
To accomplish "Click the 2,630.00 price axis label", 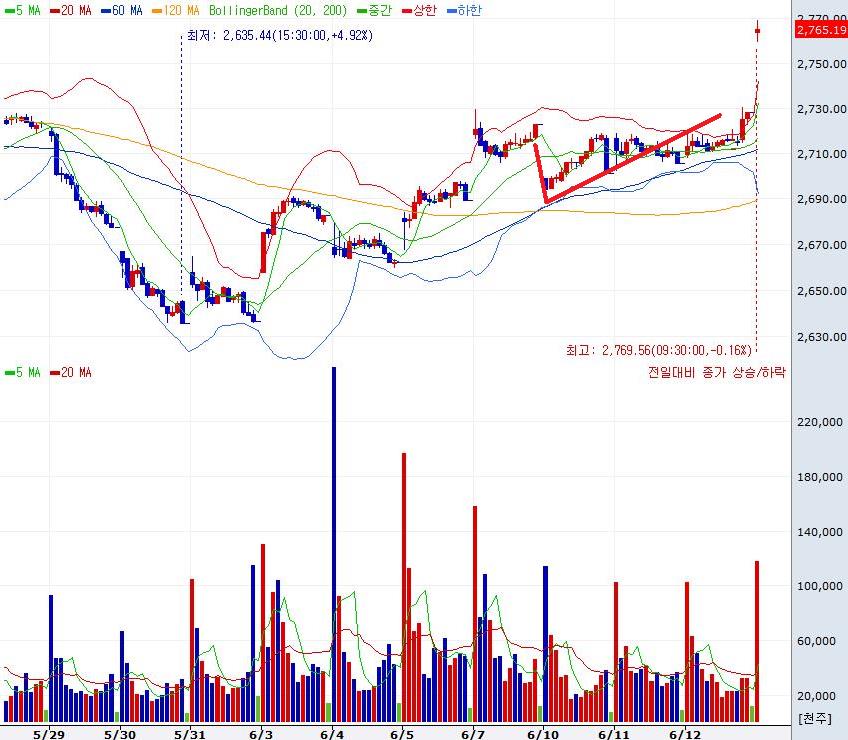I will [822, 337].
